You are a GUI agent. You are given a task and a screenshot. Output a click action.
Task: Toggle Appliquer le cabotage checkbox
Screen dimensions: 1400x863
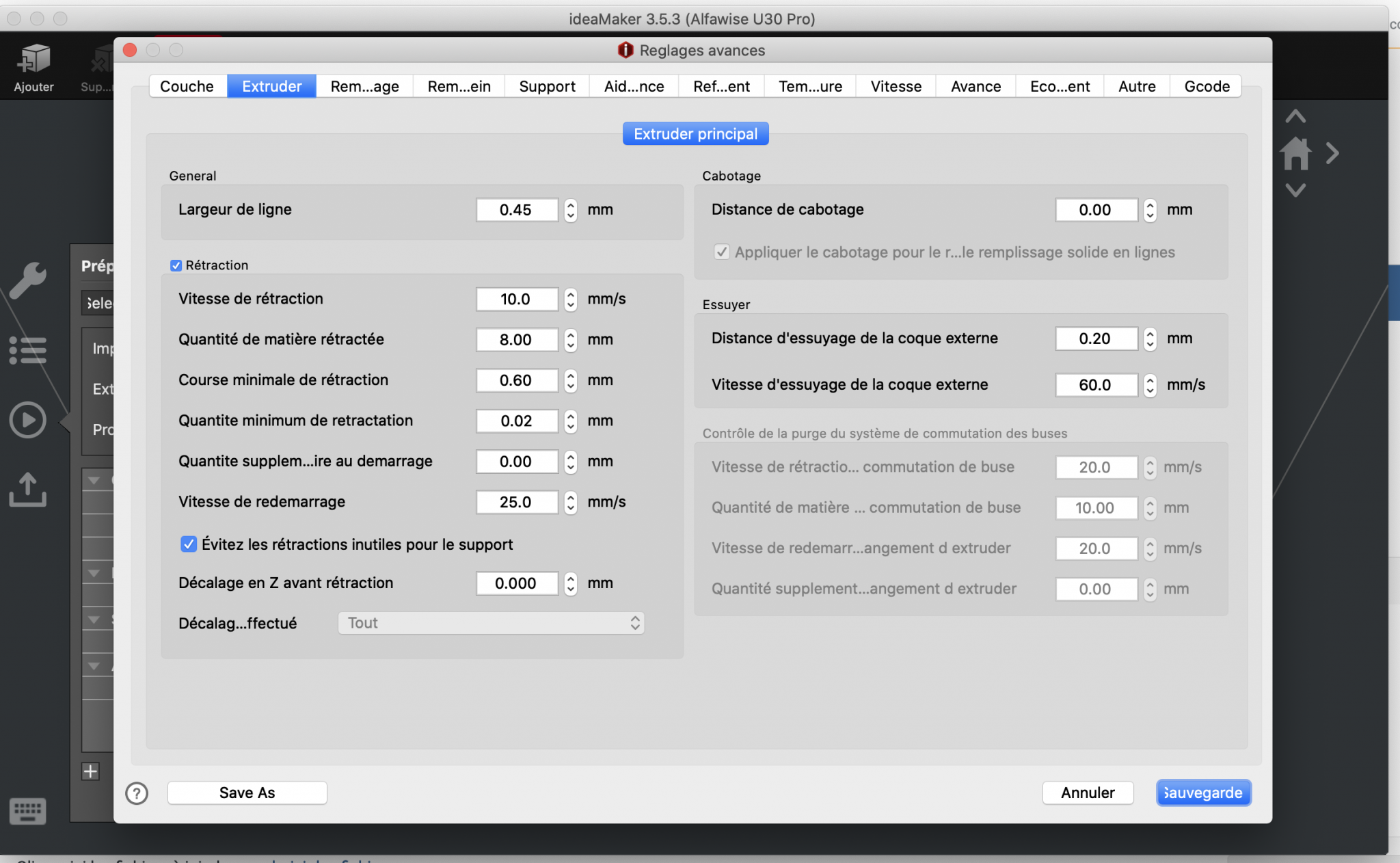pyautogui.click(x=722, y=252)
